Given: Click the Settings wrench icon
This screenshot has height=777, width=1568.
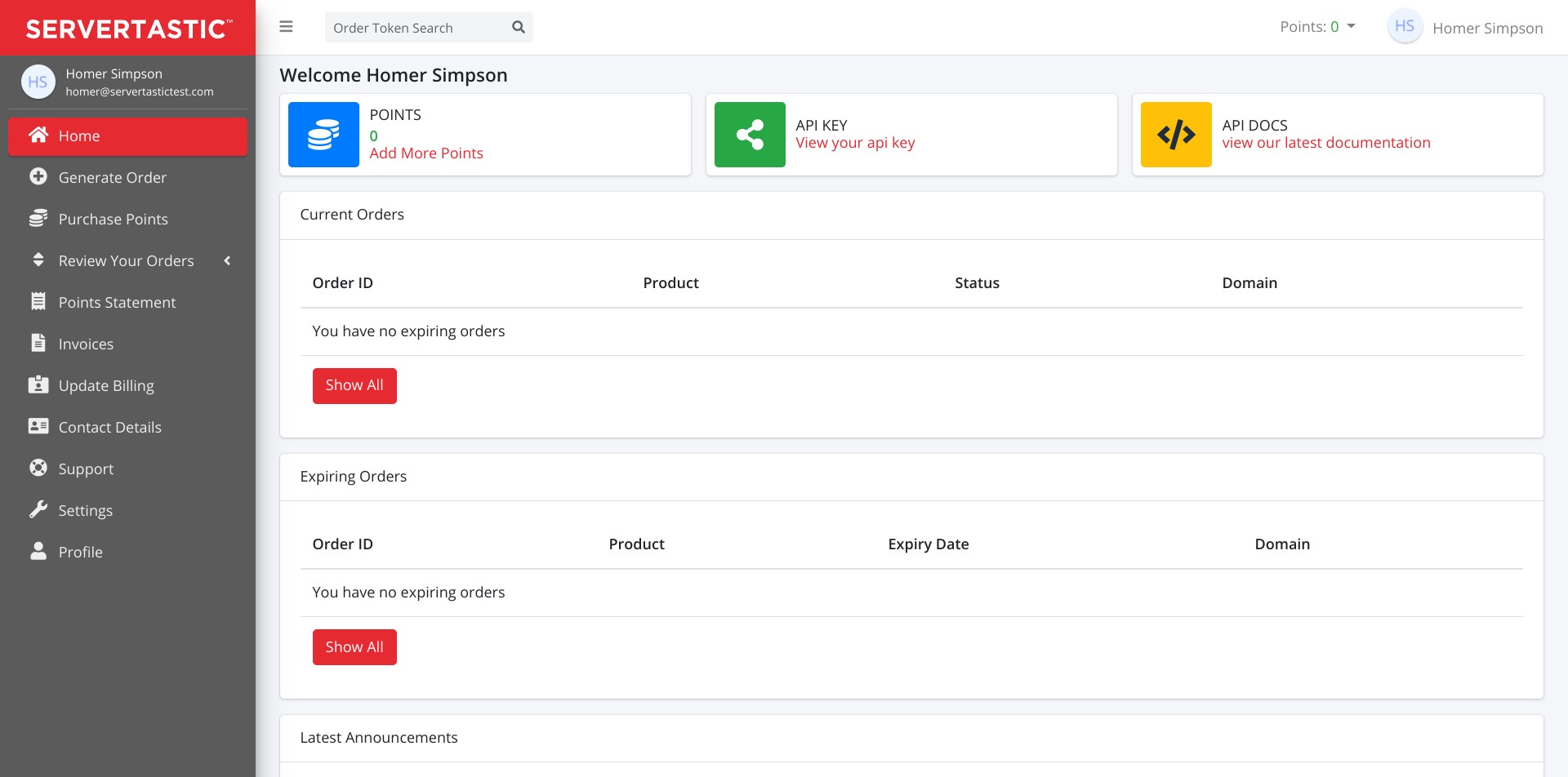Looking at the screenshot, I should pos(38,509).
